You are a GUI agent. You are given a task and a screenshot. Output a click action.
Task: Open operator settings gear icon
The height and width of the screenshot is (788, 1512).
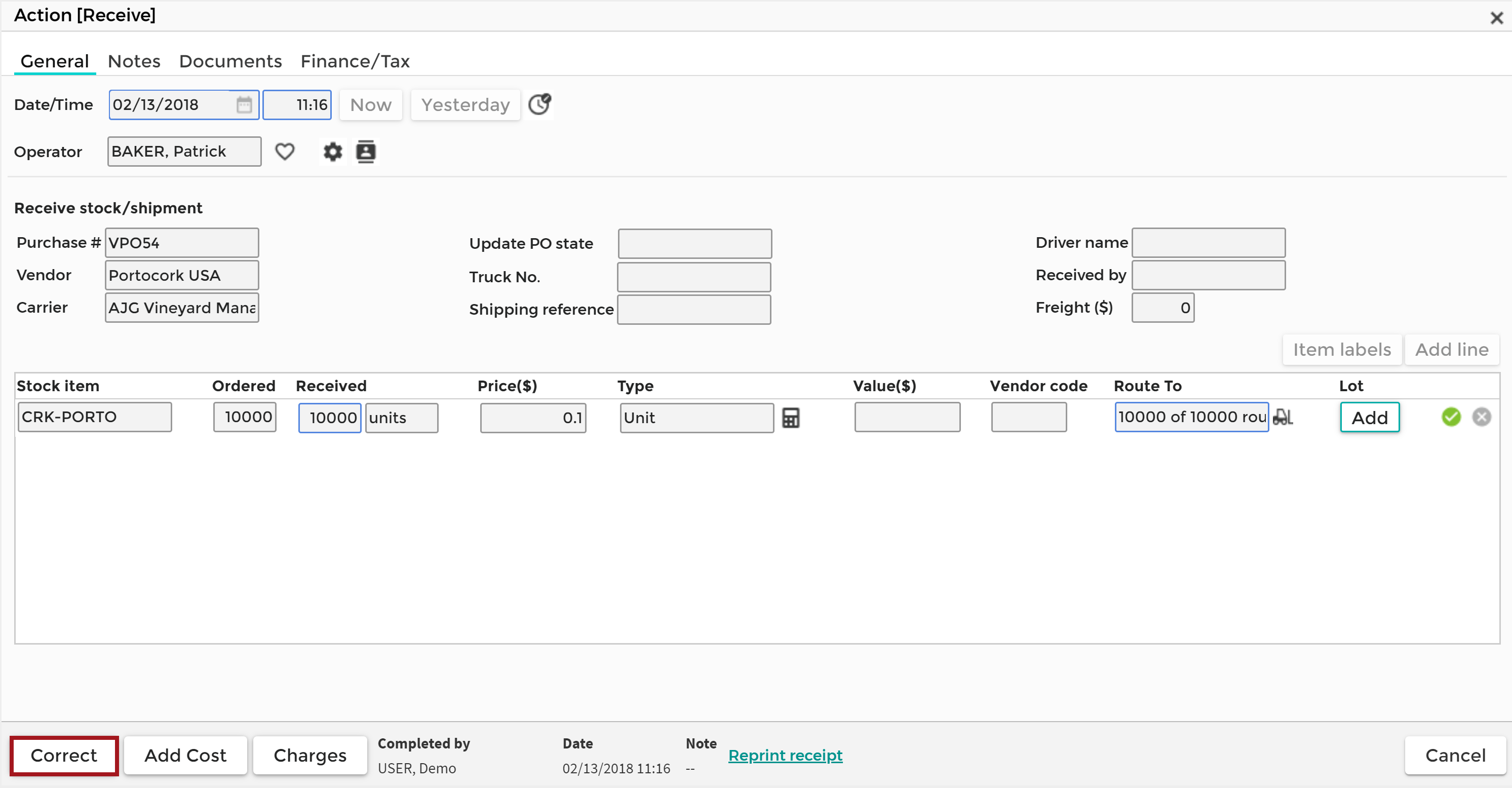(x=333, y=152)
